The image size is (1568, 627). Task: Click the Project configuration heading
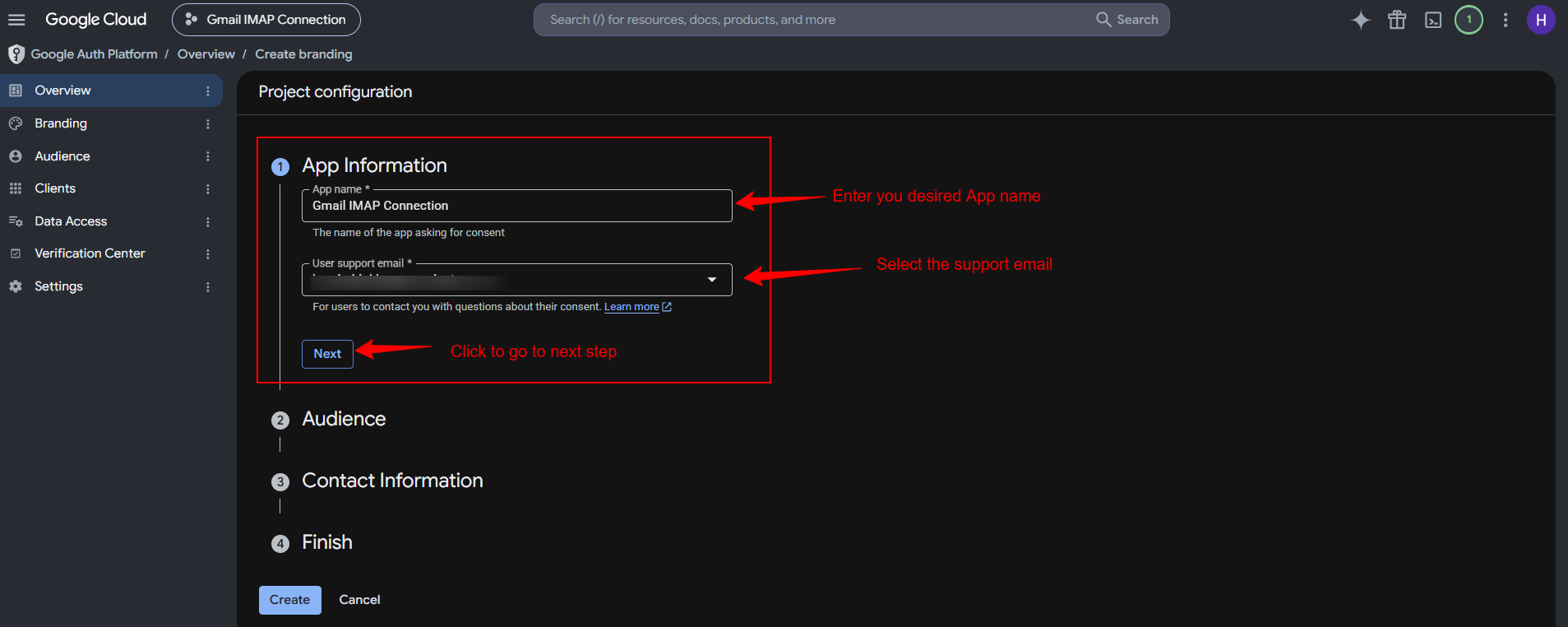(x=335, y=92)
